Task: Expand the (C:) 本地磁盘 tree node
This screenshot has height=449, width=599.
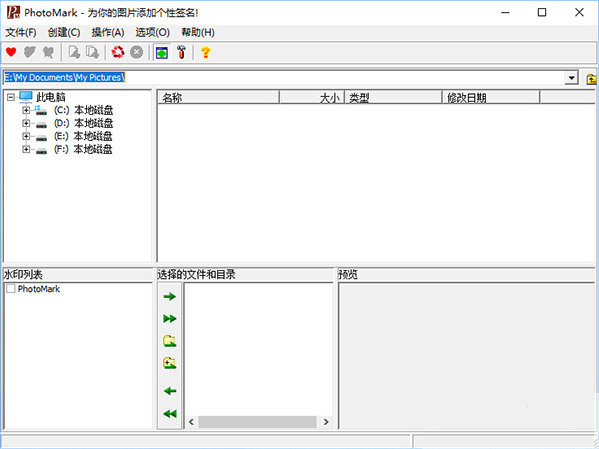Action: 26,110
